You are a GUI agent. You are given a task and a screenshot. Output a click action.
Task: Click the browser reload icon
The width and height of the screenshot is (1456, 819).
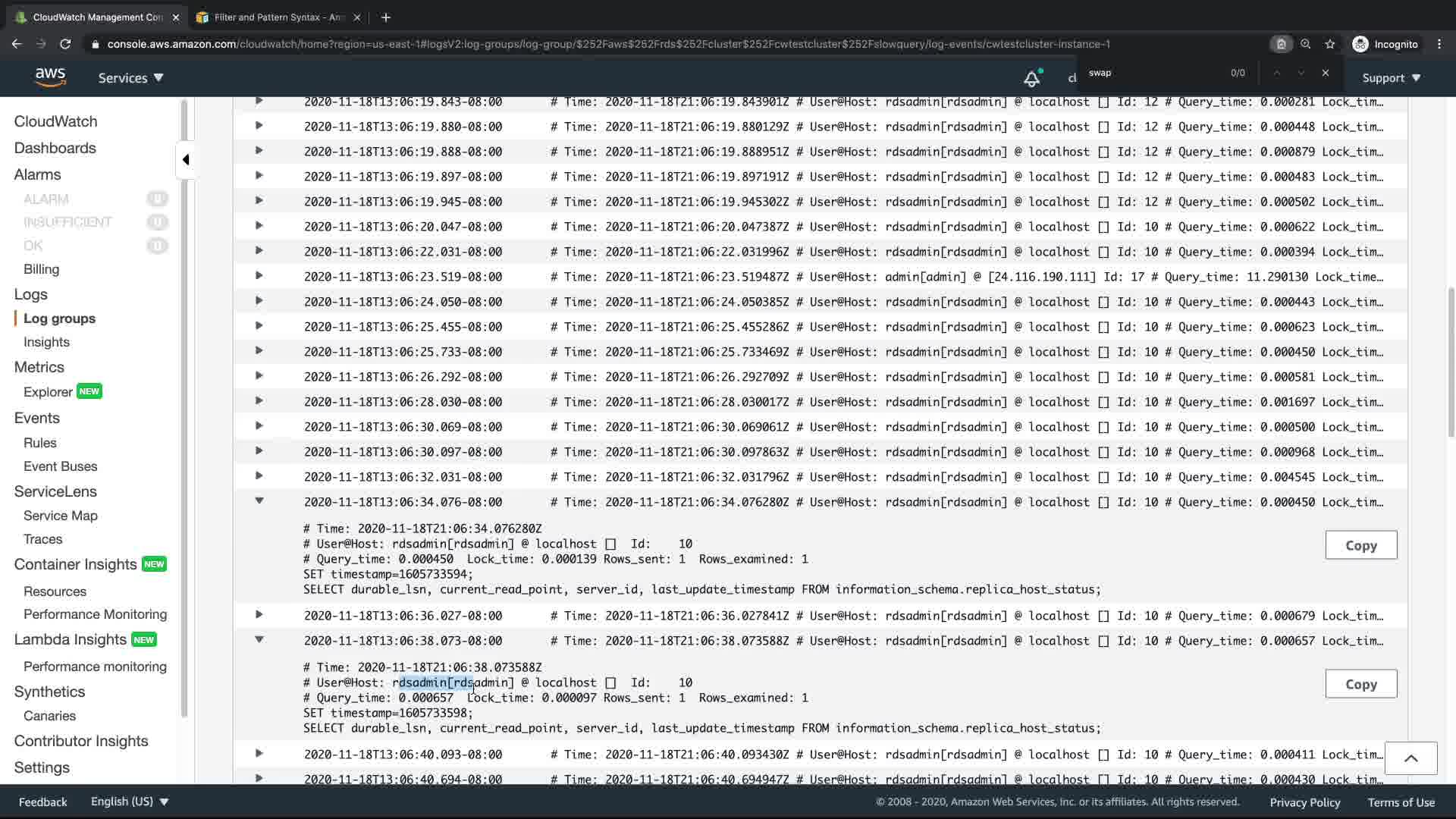click(x=65, y=44)
